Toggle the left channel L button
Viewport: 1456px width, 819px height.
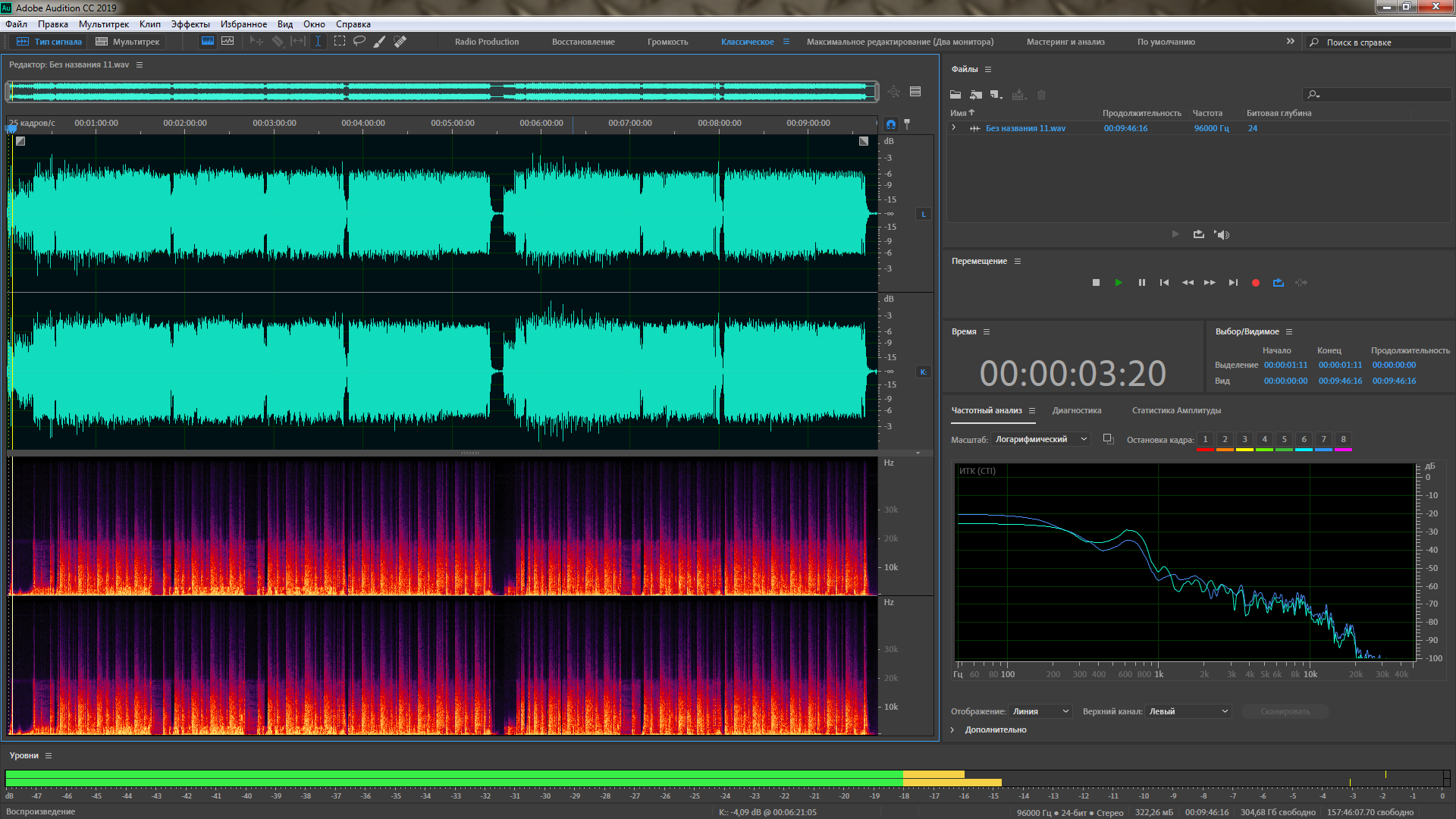pos(923,214)
